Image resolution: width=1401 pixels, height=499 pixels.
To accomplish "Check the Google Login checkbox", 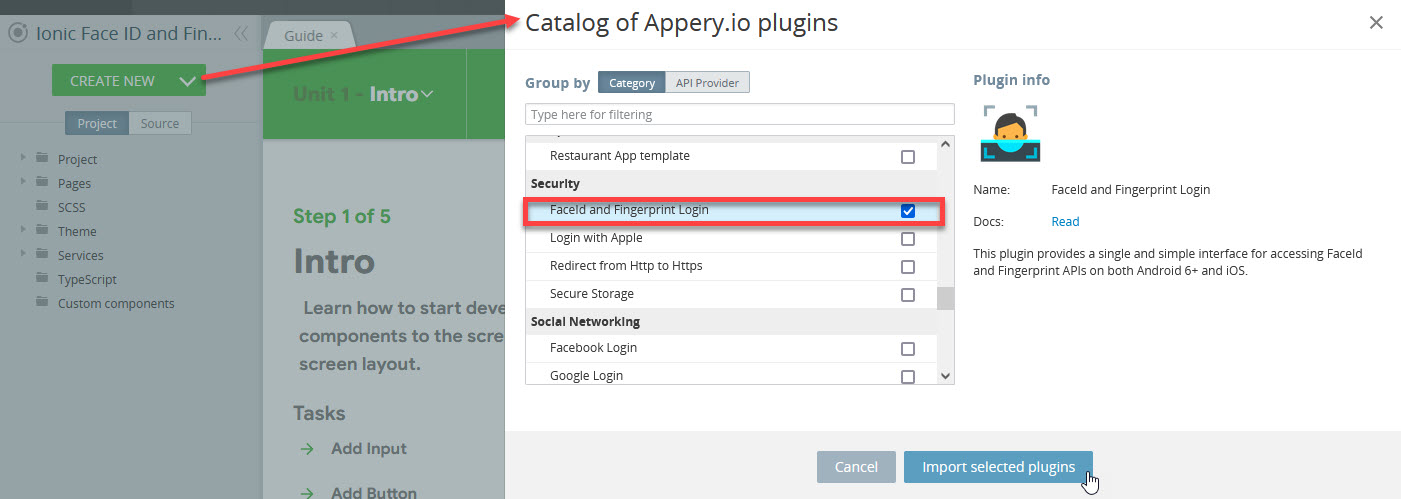I will tap(908, 377).
